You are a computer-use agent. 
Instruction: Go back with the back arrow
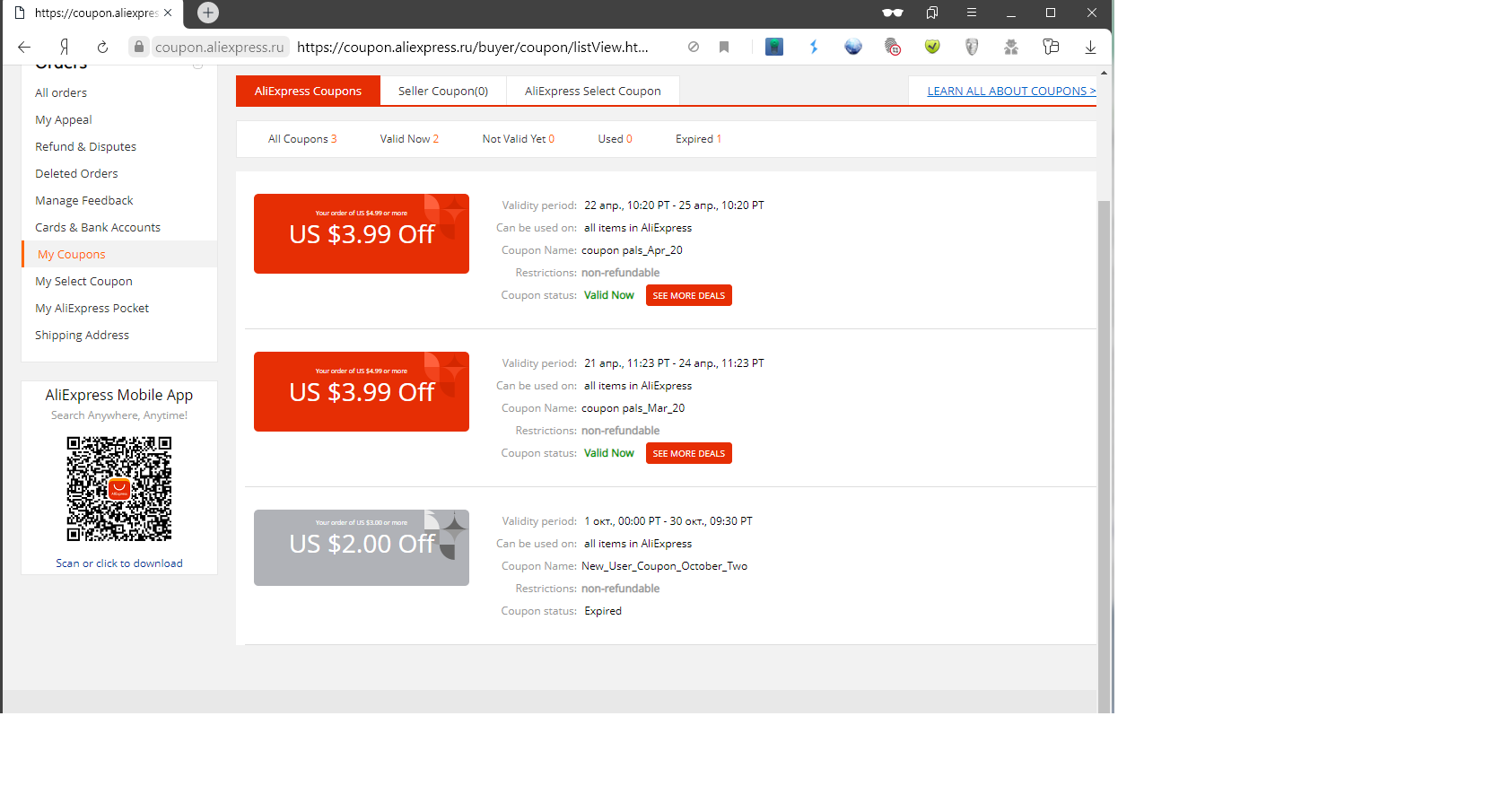click(x=24, y=47)
